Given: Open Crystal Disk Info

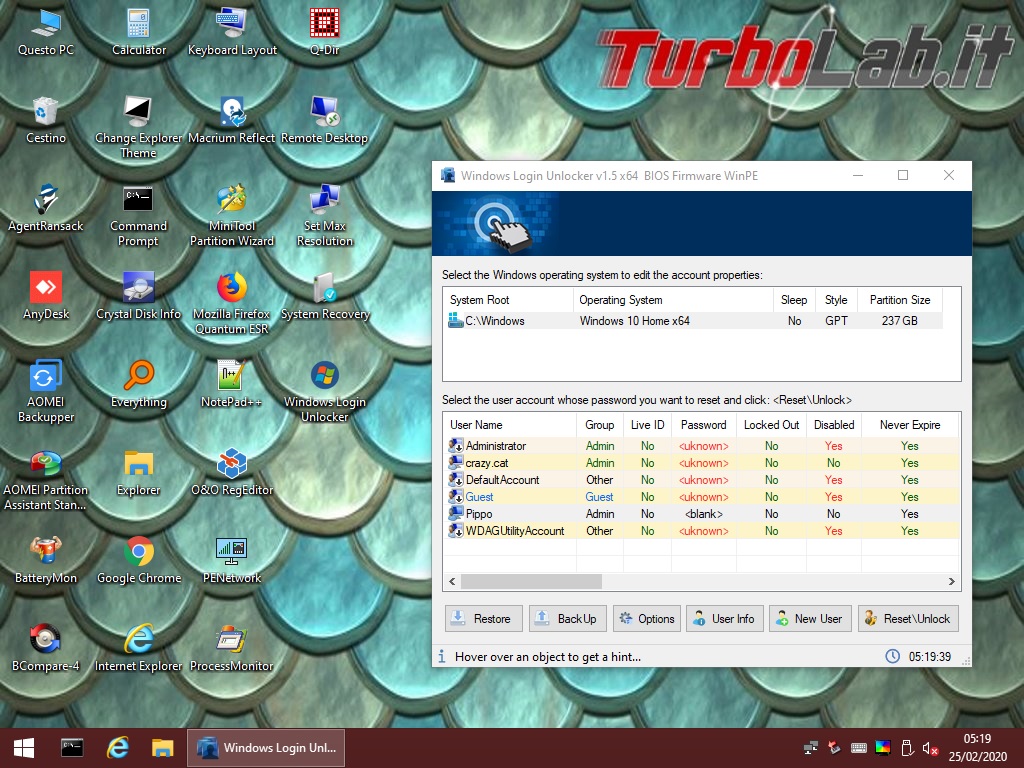Looking at the screenshot, I should (138, 297).
